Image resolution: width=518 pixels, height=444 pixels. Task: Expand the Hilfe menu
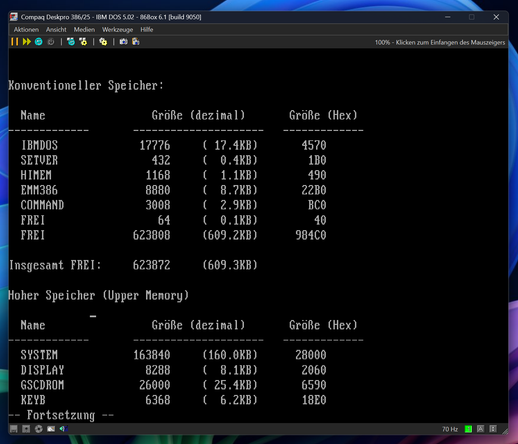click(147, 30)
